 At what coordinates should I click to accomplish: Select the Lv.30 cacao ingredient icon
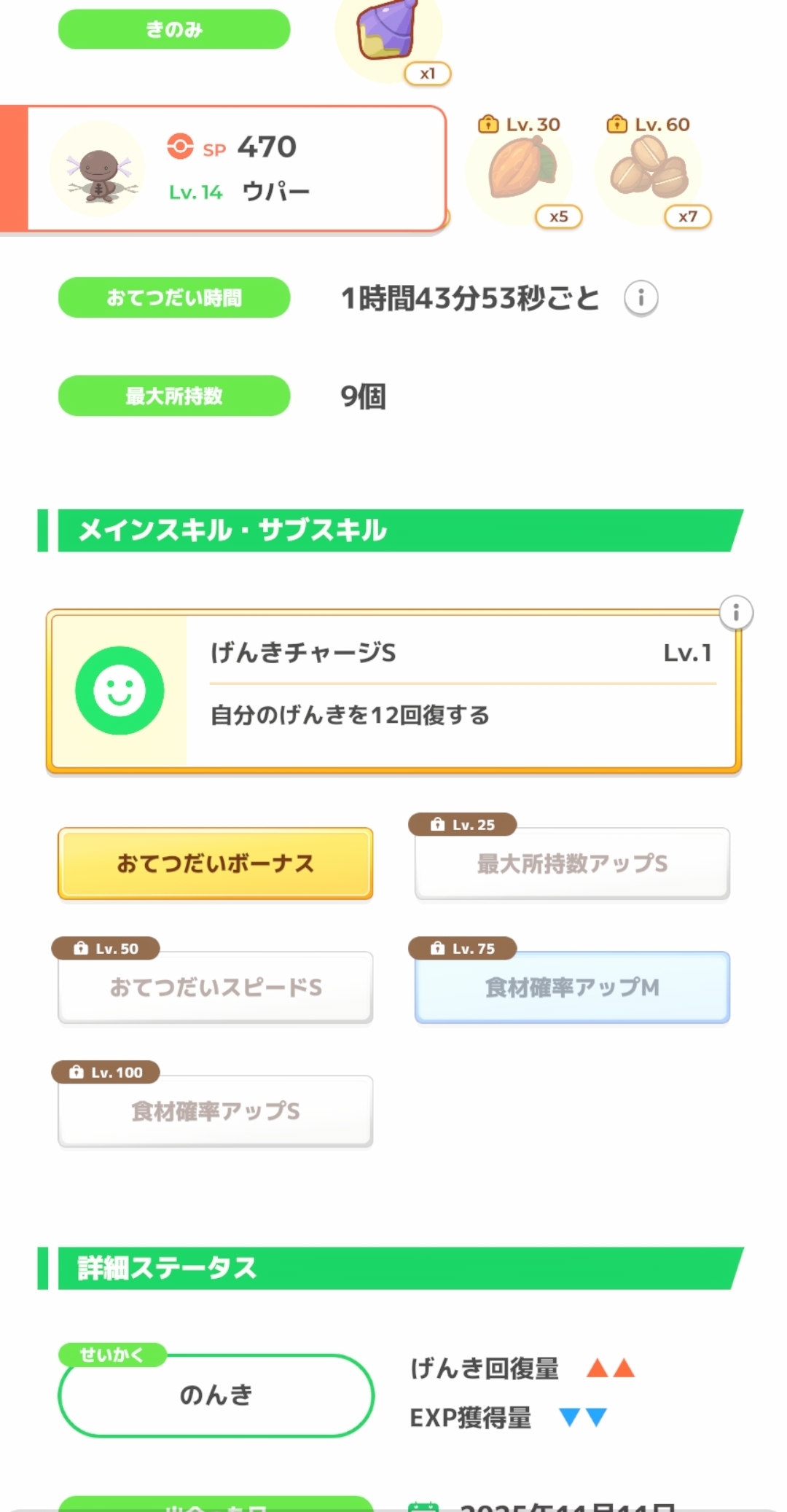tap(520, 170)
